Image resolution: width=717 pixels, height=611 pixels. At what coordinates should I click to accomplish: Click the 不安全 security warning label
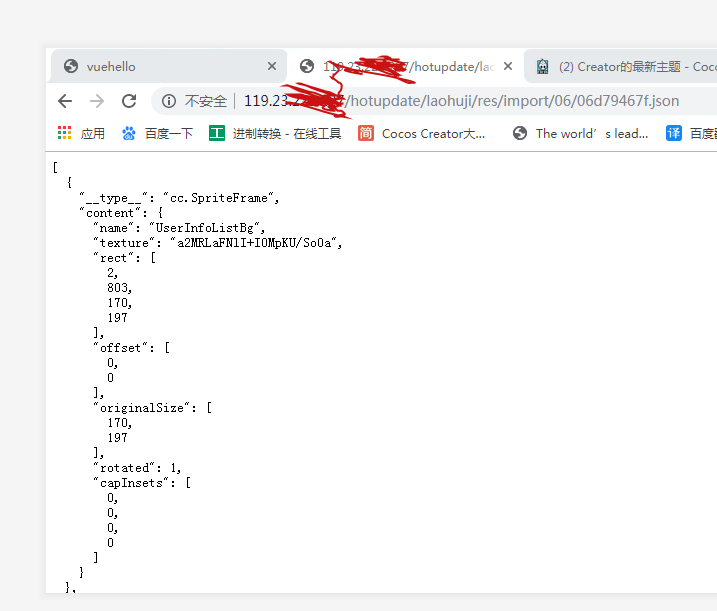(x=206, y=101)
